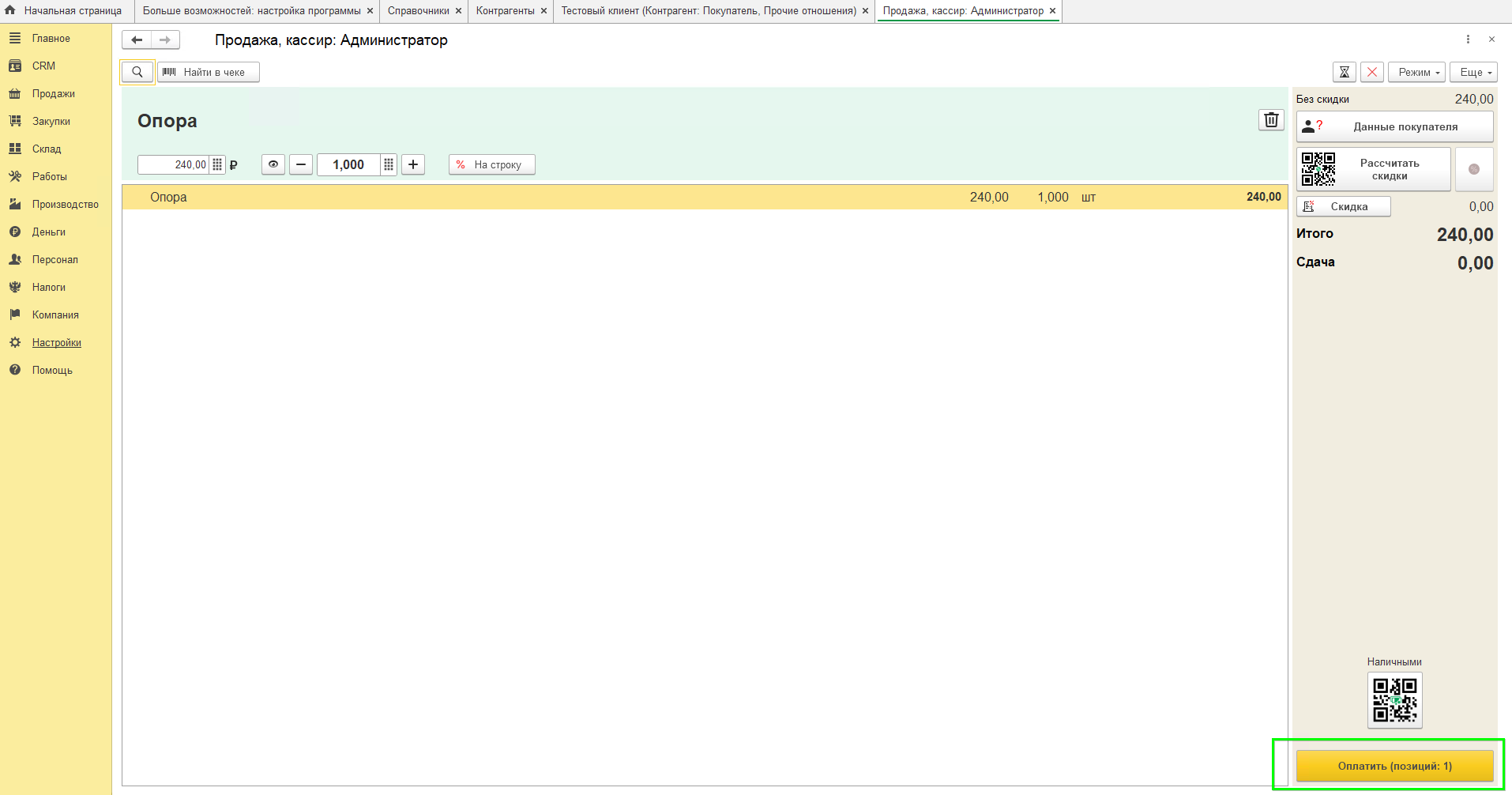Open the Производство sidebar section
The image size is (1512, 795).
click(x=65, y=204)
